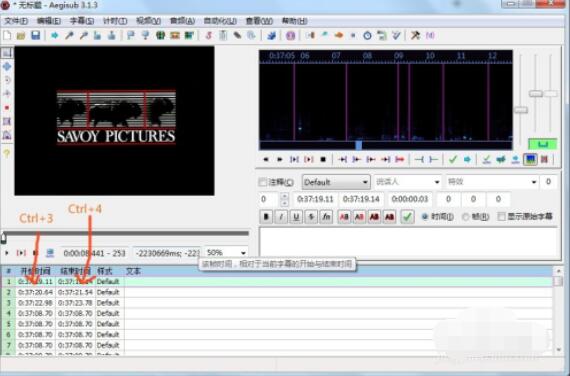
Task: Select the Frame radio button
Action: [465, 217]
